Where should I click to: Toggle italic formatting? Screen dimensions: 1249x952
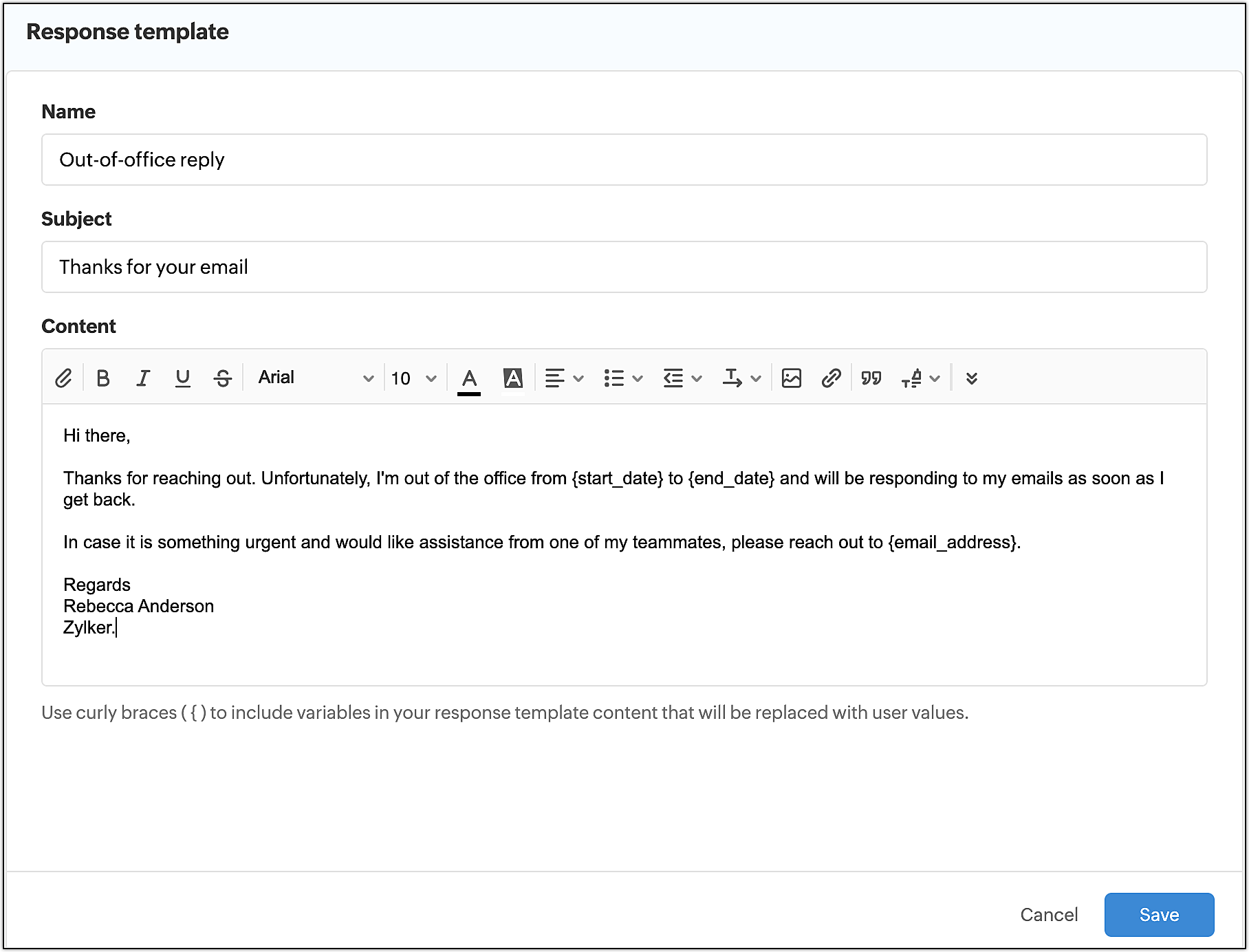coord(143,378)
